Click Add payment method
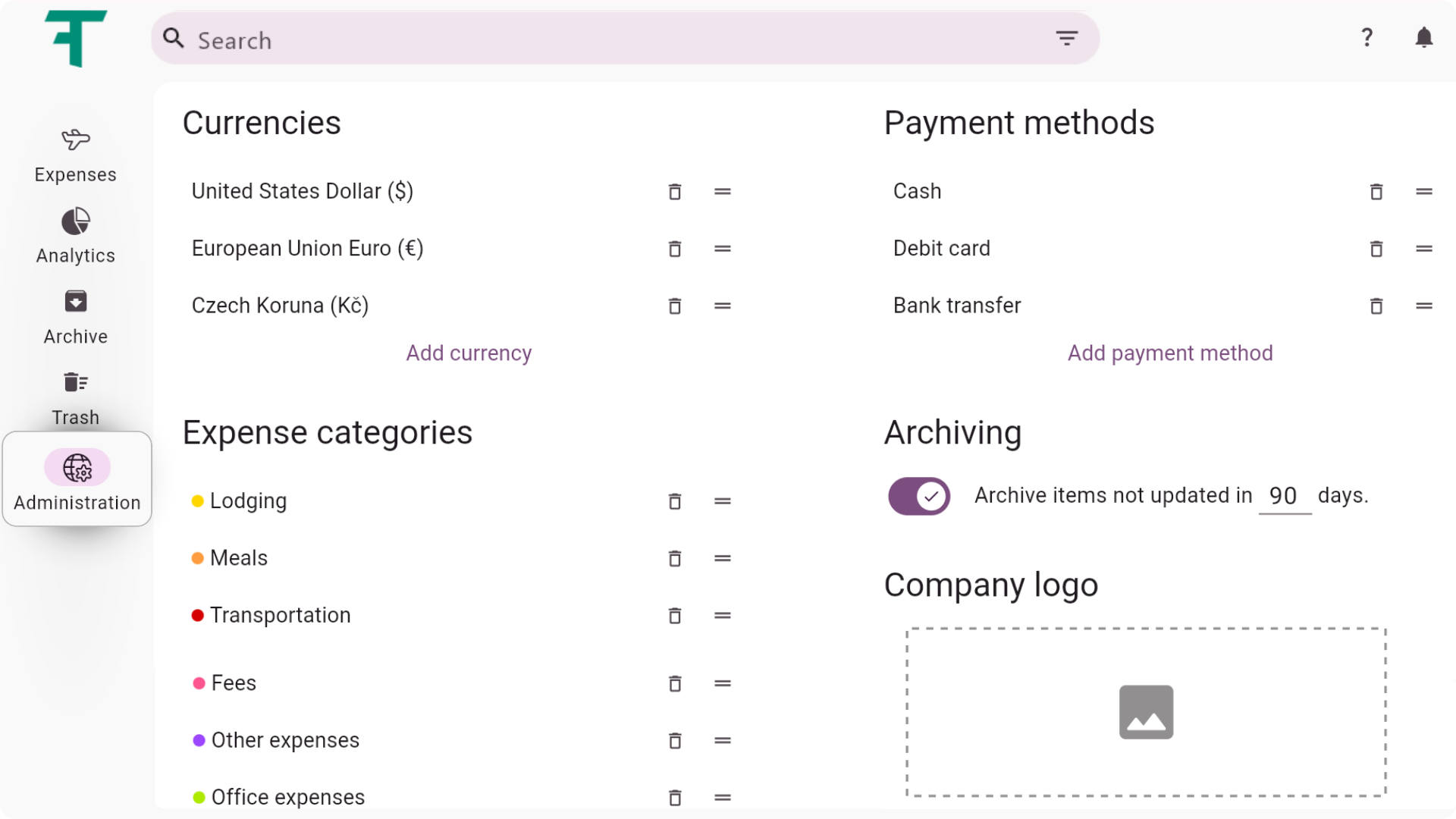 [1170, 353]
